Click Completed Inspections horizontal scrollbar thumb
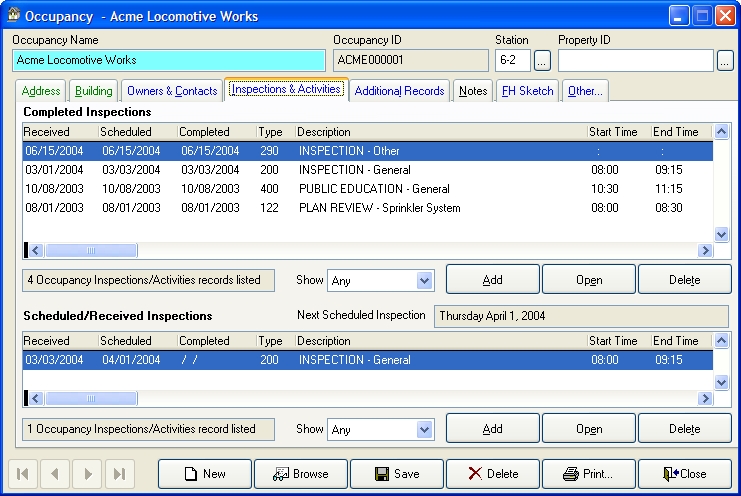The height and width of the screenshot is (496, 741). [x=91, y=250]
